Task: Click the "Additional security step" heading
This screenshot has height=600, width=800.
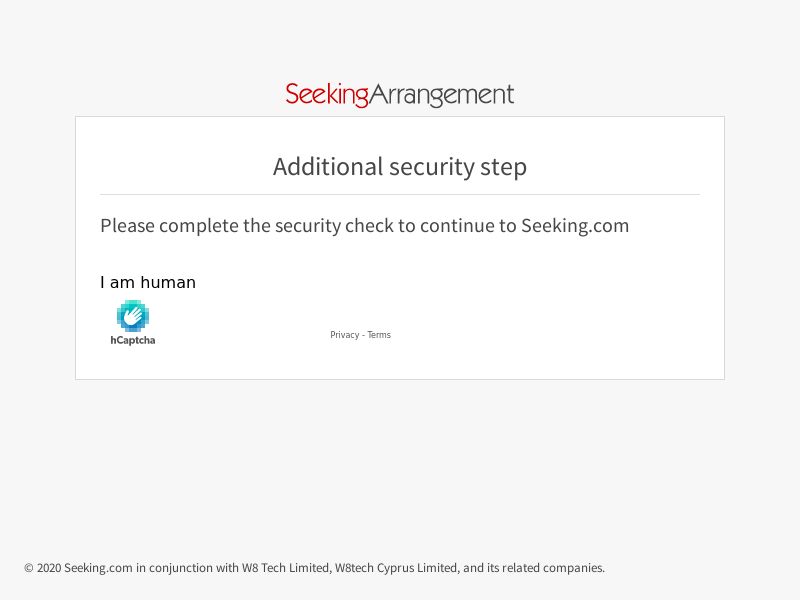Action: [399, 166]
